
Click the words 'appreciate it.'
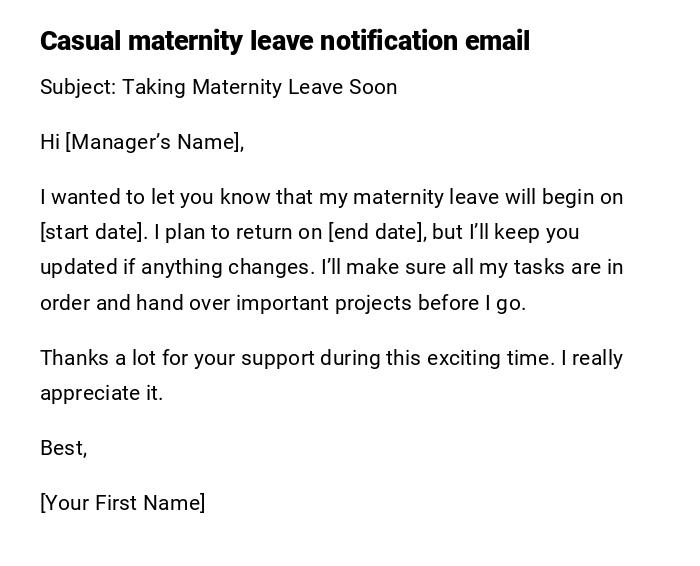pyautogui.click(x=101, y=393)
